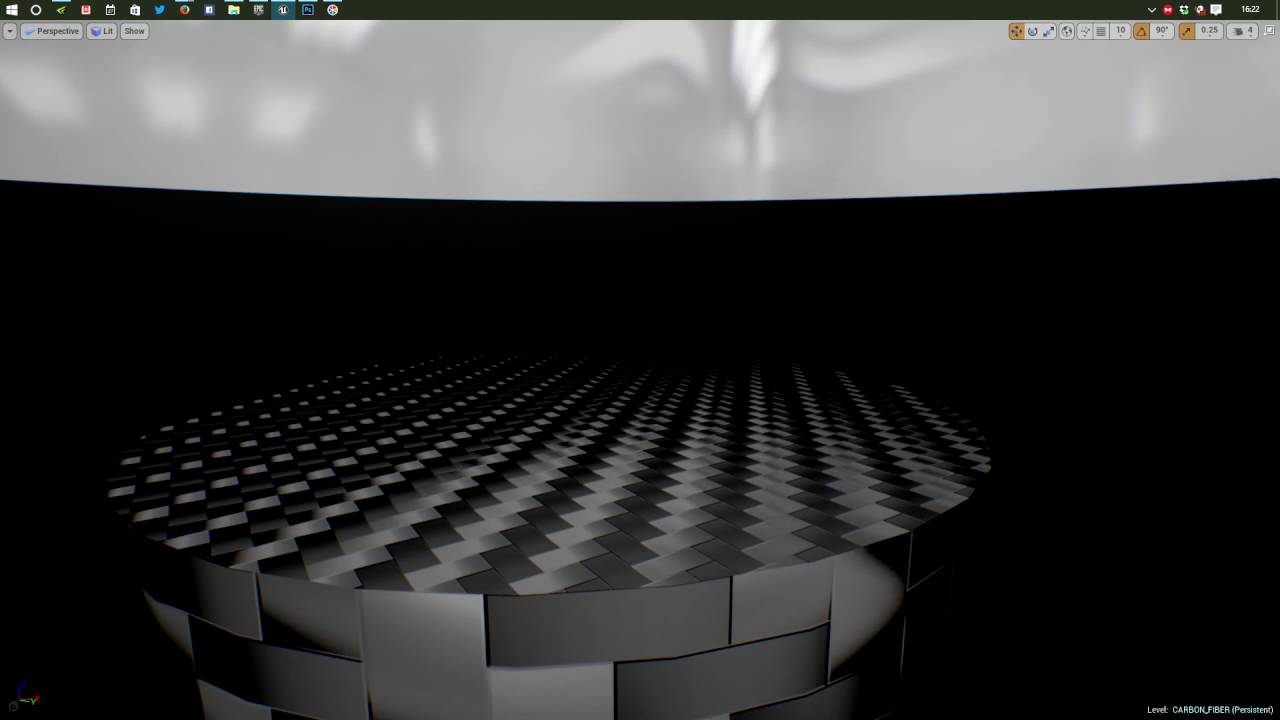Open the Perspective view type menu

pos(52,31)
